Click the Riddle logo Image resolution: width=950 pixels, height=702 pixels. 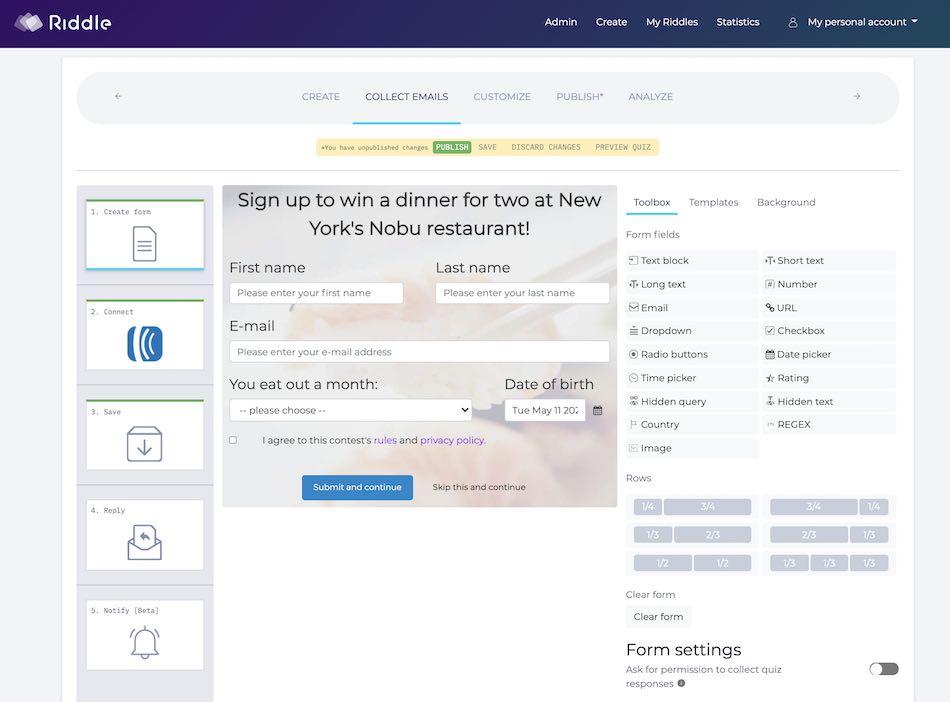pos(63,22)
